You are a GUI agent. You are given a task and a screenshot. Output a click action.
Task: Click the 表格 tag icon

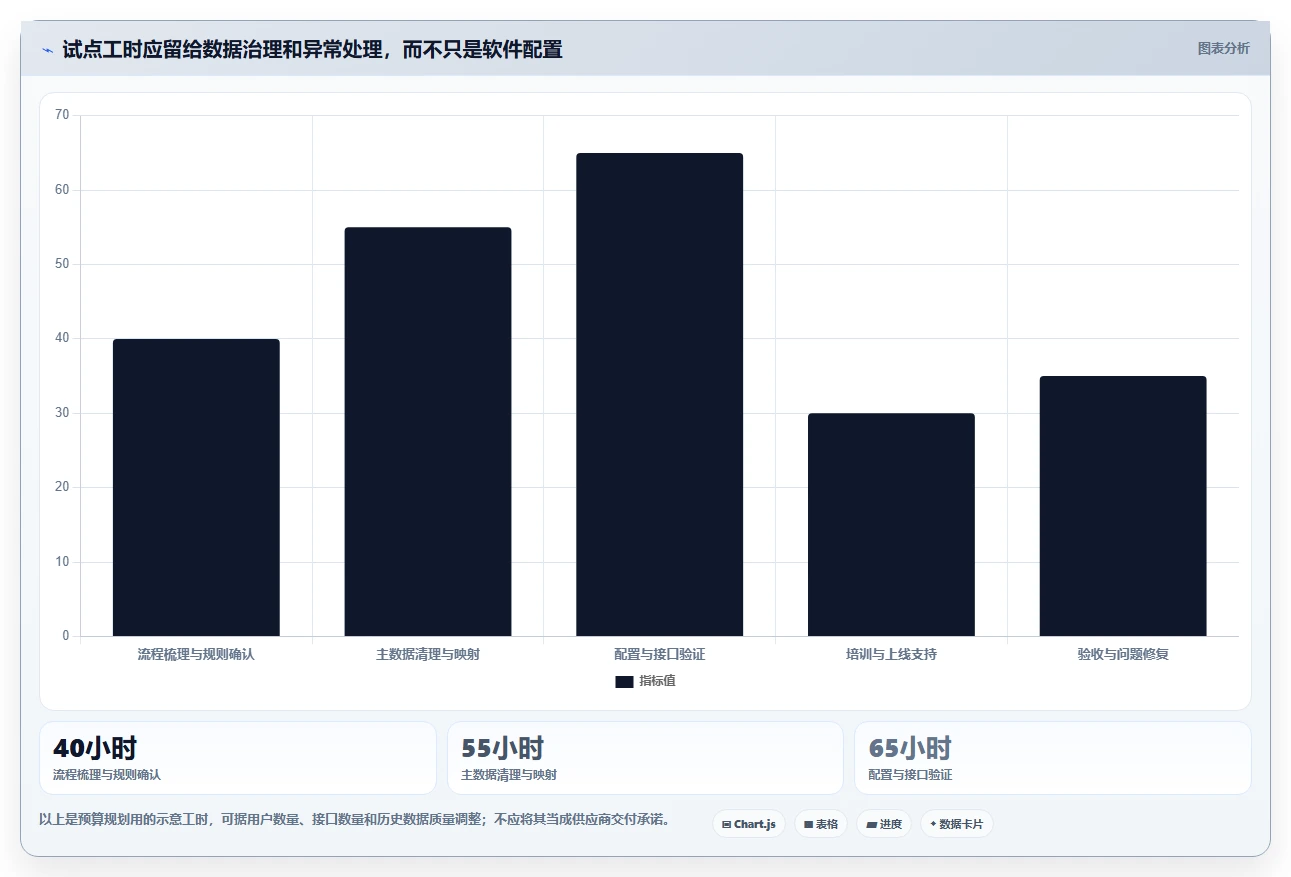point(808,825)
